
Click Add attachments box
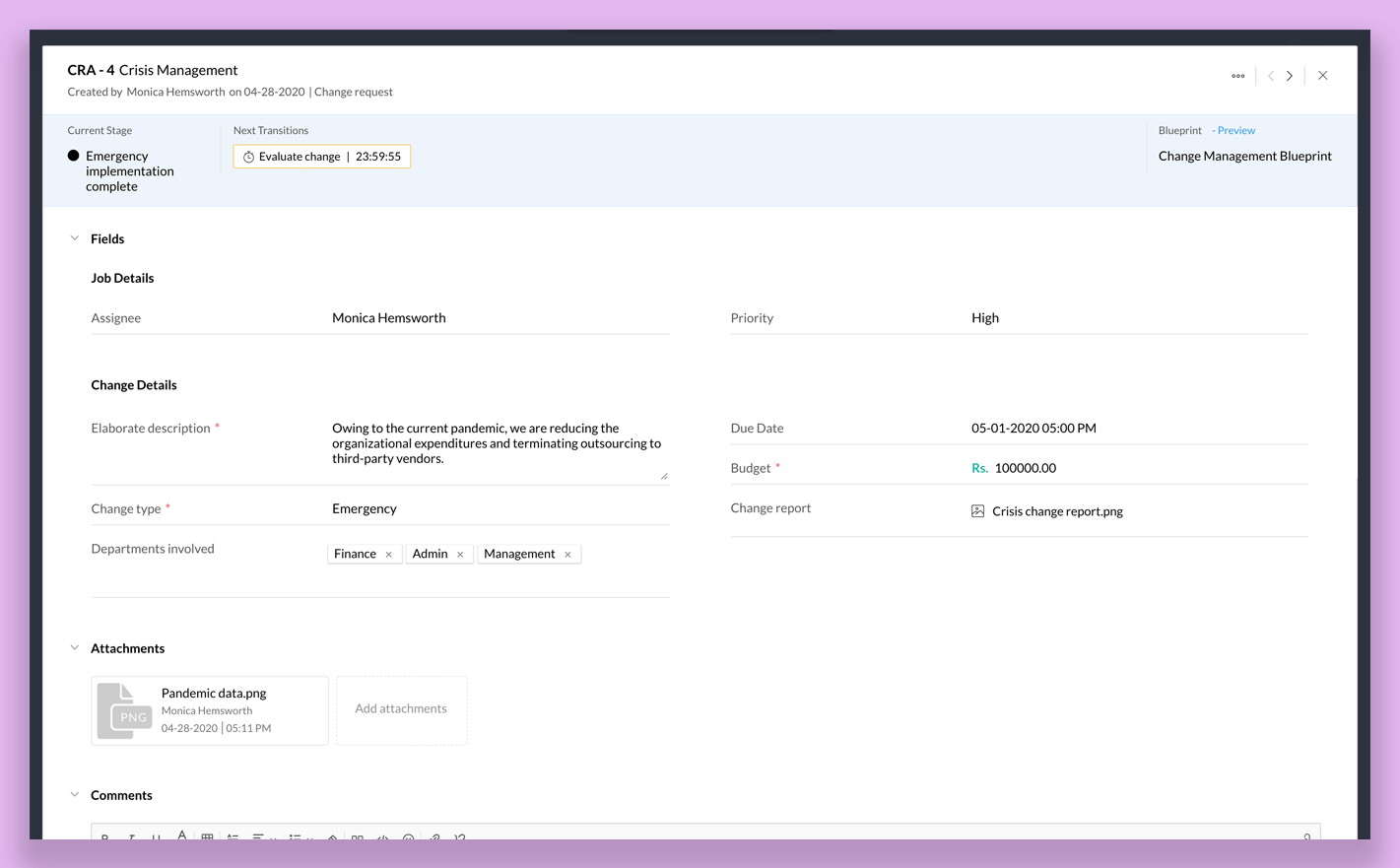pos(401,709)
